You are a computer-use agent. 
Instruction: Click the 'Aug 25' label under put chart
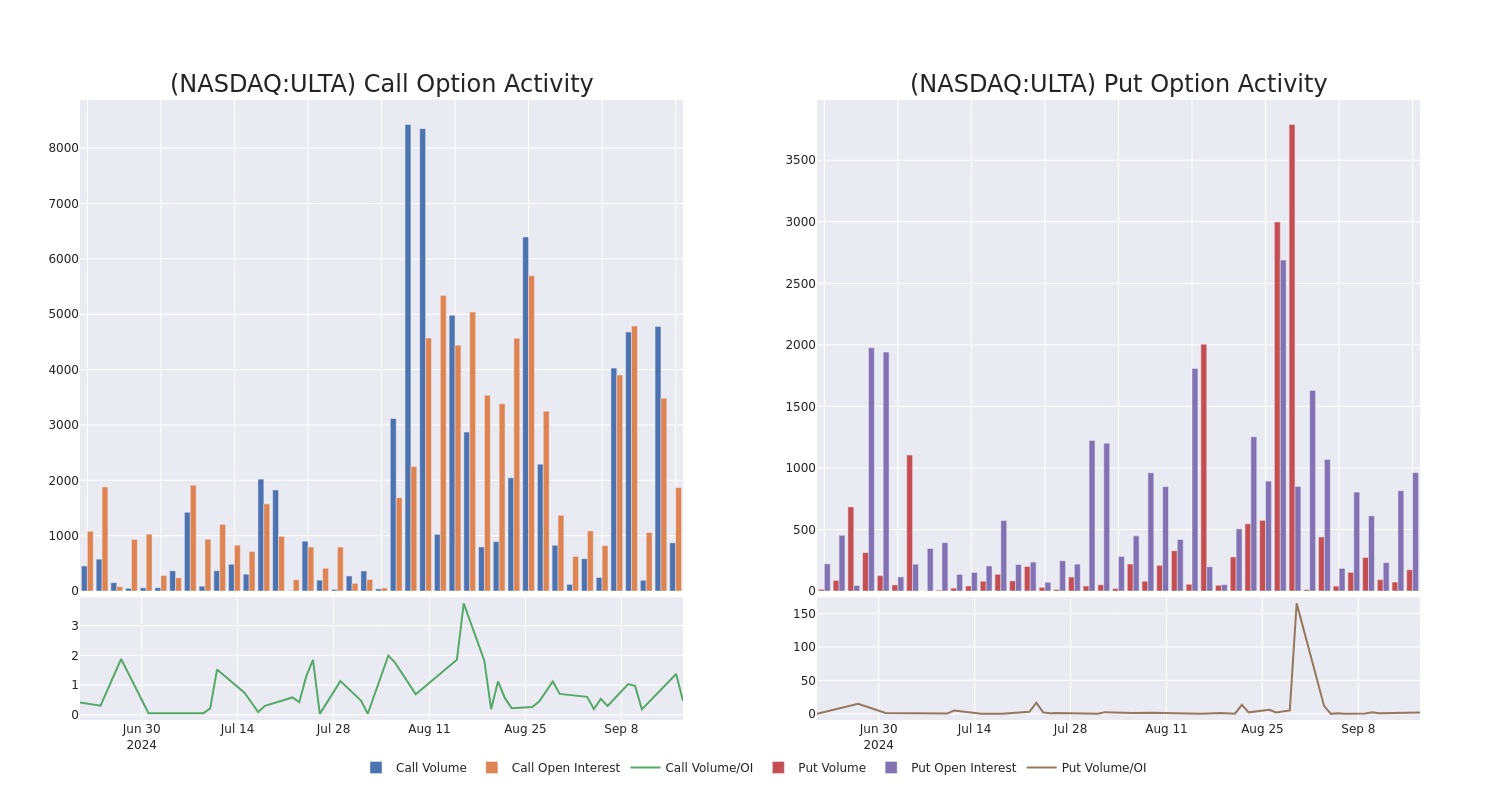coord(1262,729)
